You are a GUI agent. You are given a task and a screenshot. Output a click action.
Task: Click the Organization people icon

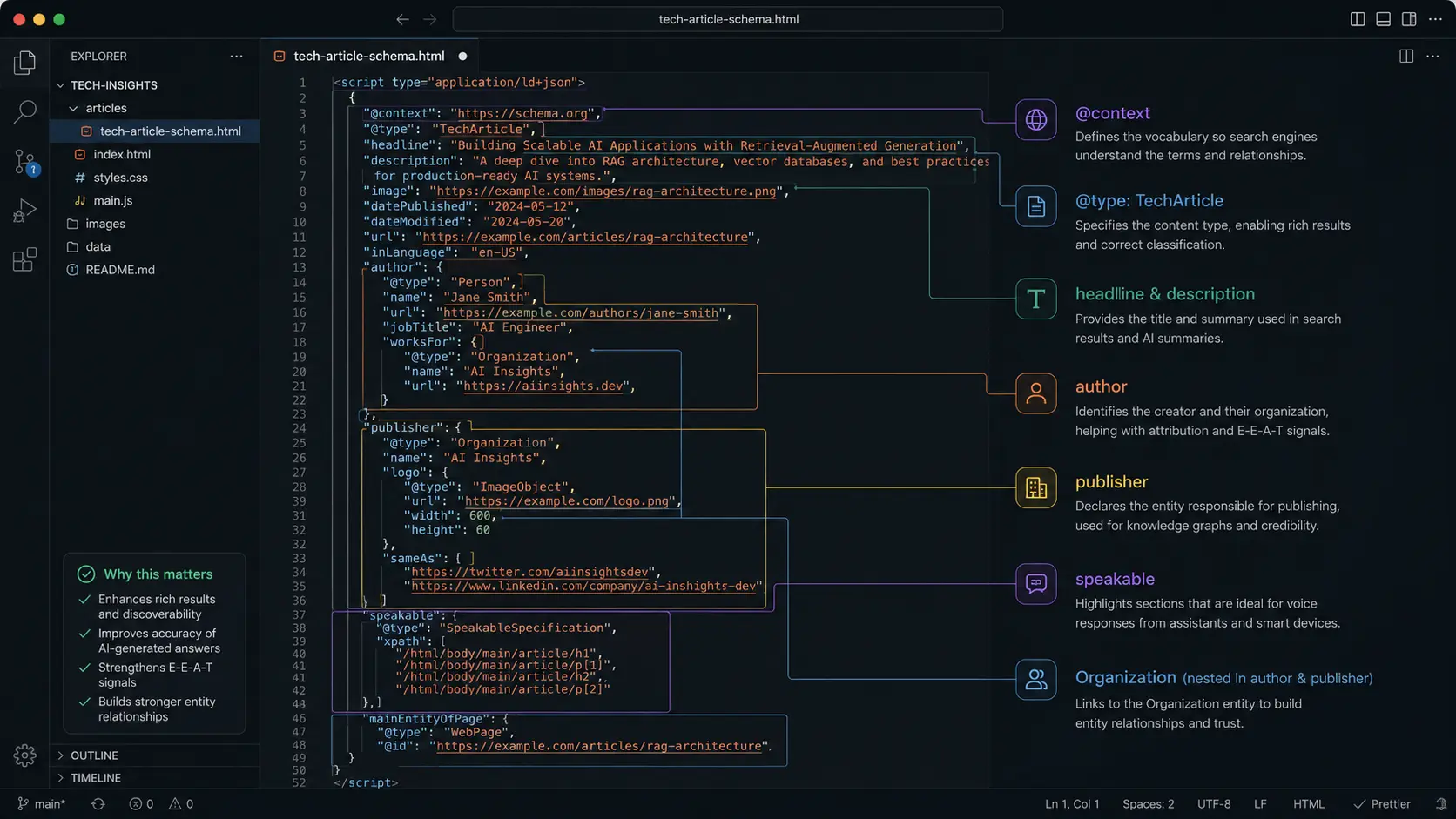tap(1035, 679)
